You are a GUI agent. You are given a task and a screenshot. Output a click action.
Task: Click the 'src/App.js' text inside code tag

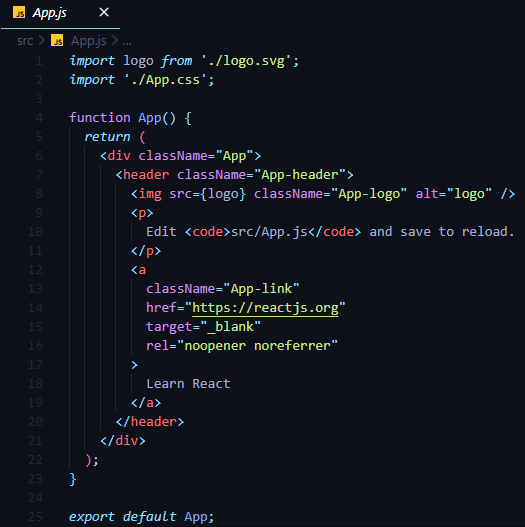point(269,232)
